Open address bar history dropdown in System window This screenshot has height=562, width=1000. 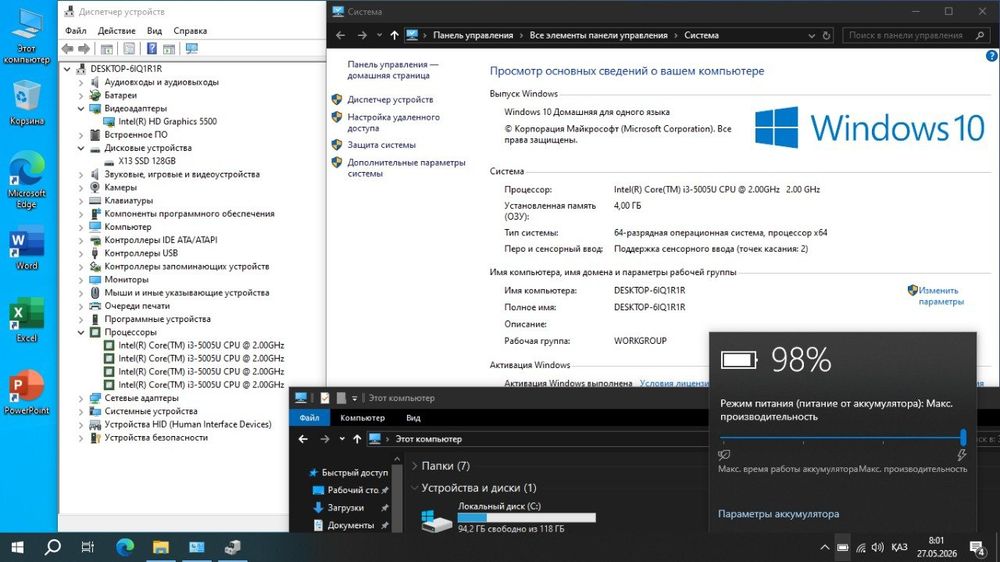pos(811,36)
